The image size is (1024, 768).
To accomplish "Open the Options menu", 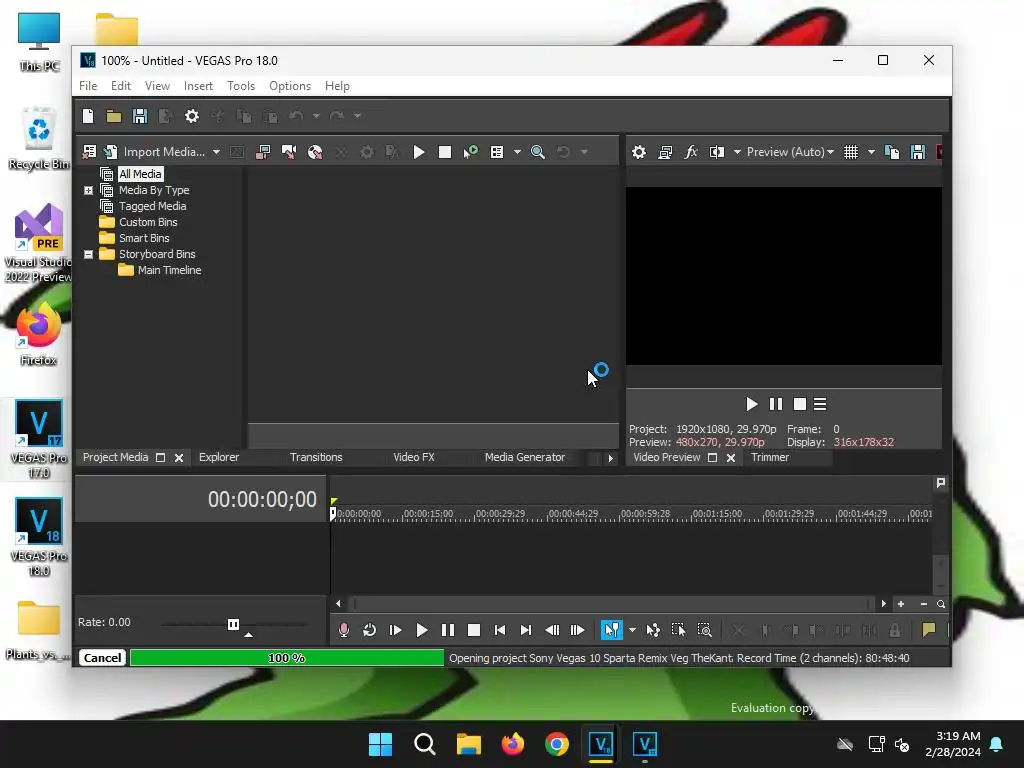I will [290, 86].
